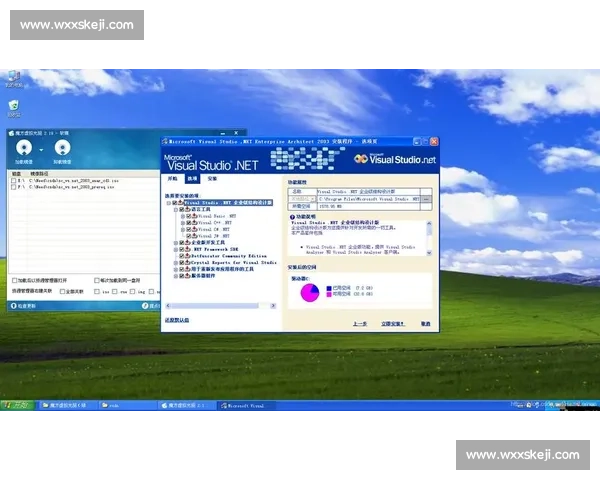Viewport: 600px width, 480px height.
Task: Click the Check Update (检查更新) icon in virtual drive window
Action: 14,306
